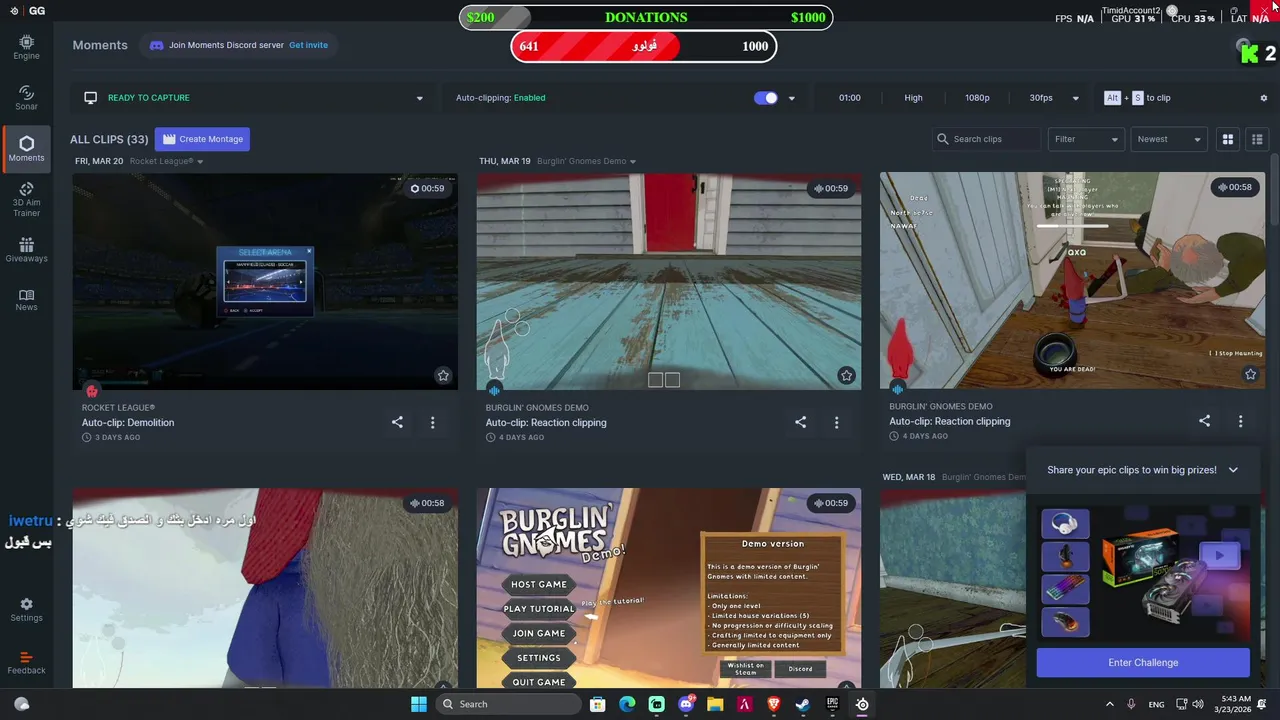Select the 1080p resolution setting

(977, 98)
